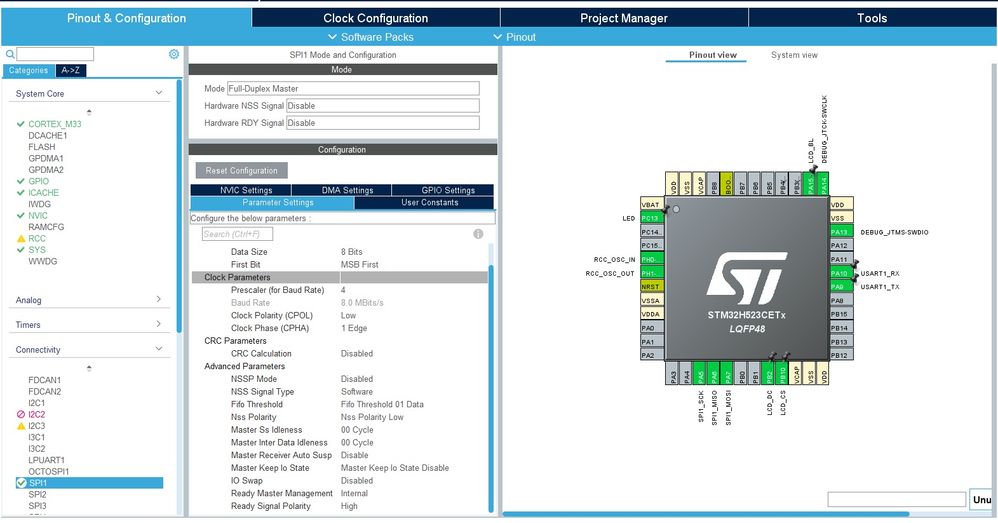This screenshot has height=523, width=998.
Task: Select CORTEX_M33 in System Core
Action: tap(55, 124)
